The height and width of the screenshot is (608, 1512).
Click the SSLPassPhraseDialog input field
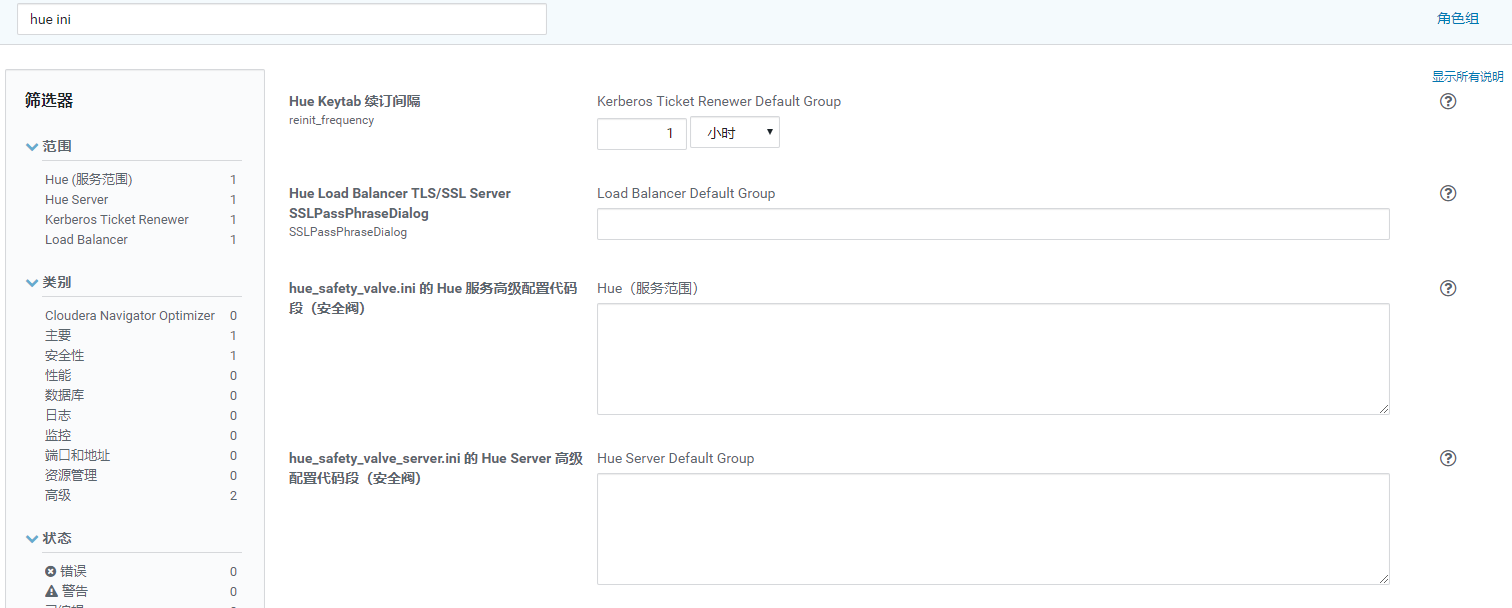click(993, 224)
